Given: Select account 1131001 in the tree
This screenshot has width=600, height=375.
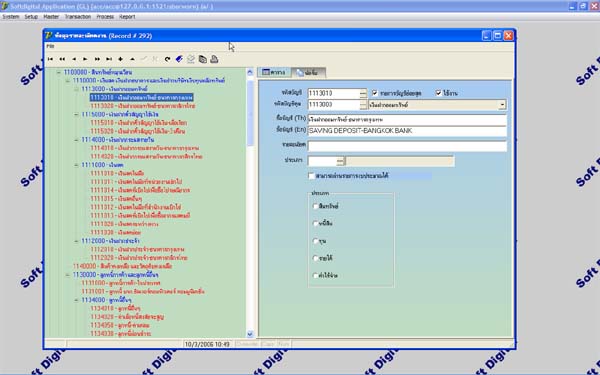Looking at the screenshot, I should (143, 292).
